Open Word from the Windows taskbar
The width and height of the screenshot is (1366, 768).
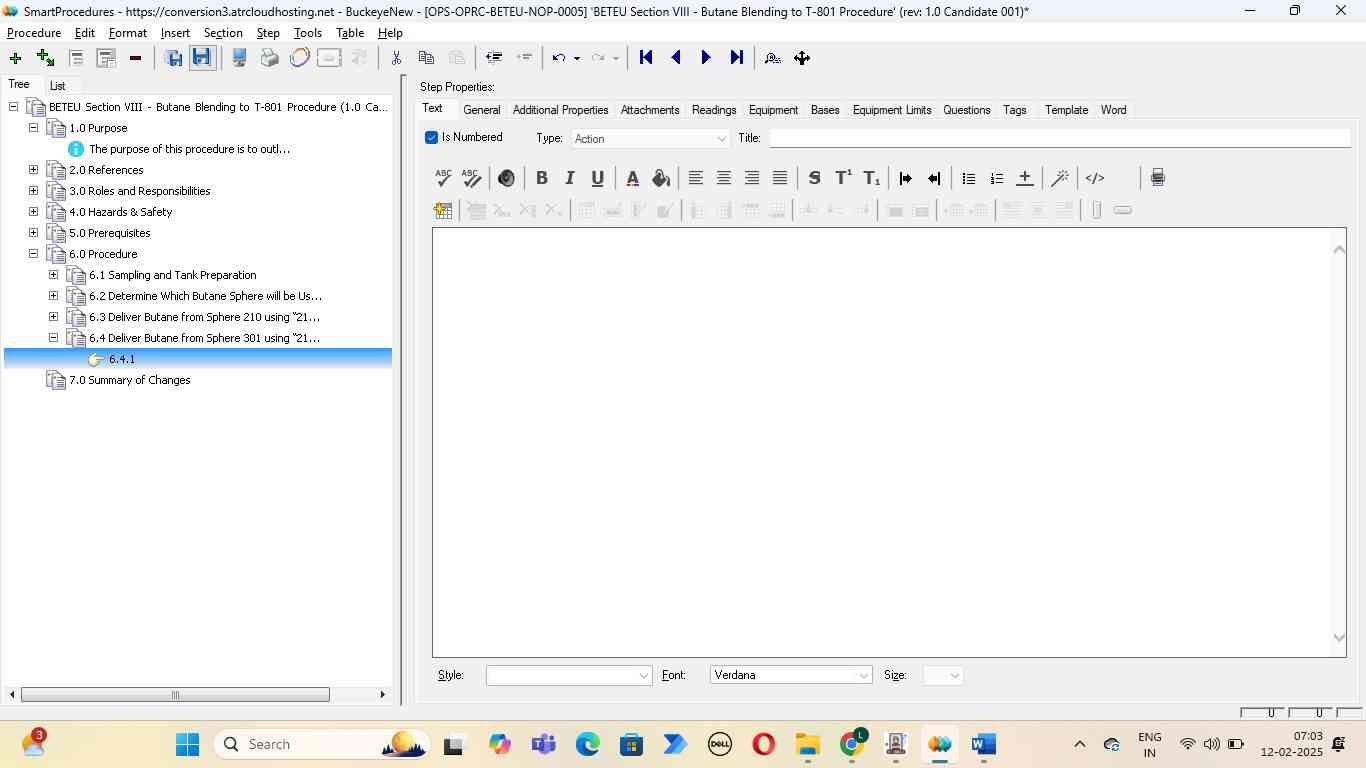[983, 744]
